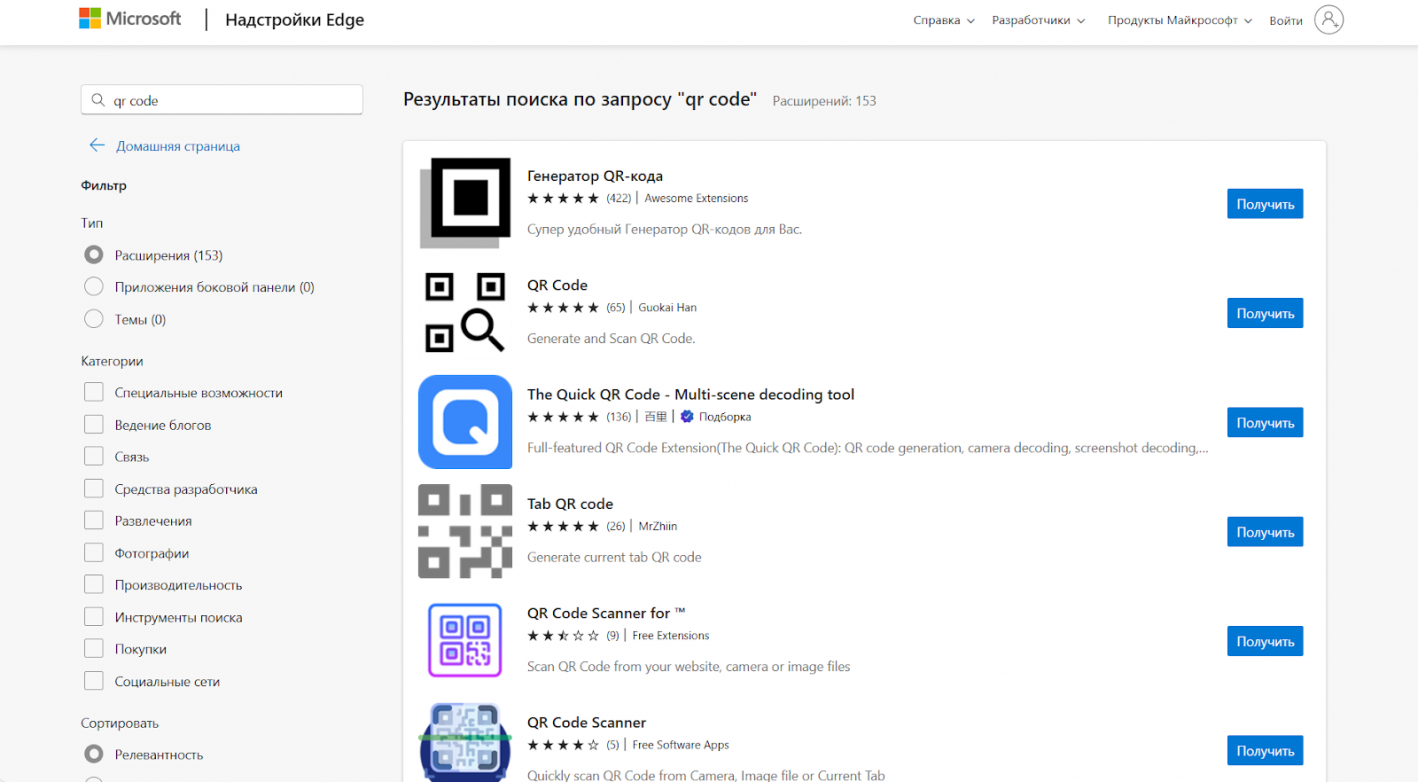Check the Социальные сети category
The image size is (1418, 782).
pyautogui.click(x=94, y=681)
